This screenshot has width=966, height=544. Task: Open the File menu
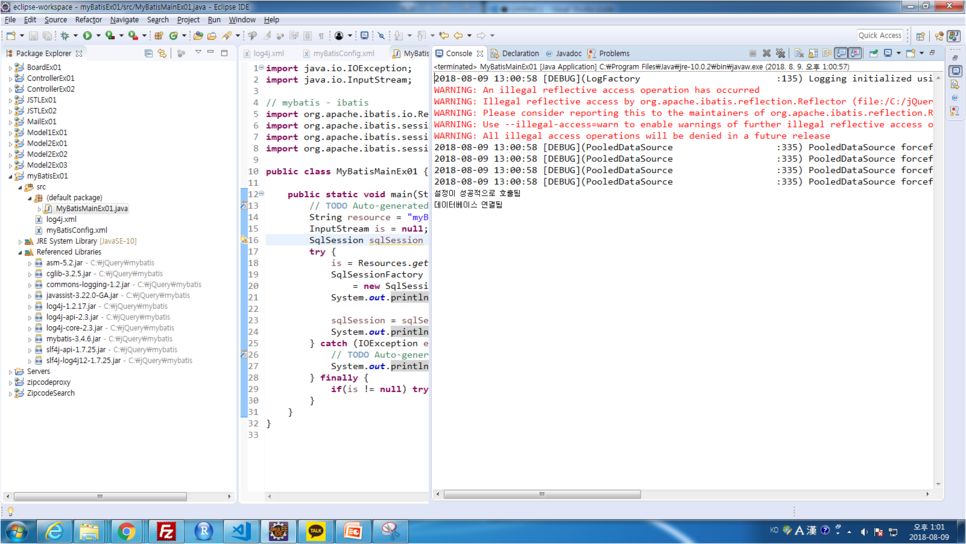[10, 20]
